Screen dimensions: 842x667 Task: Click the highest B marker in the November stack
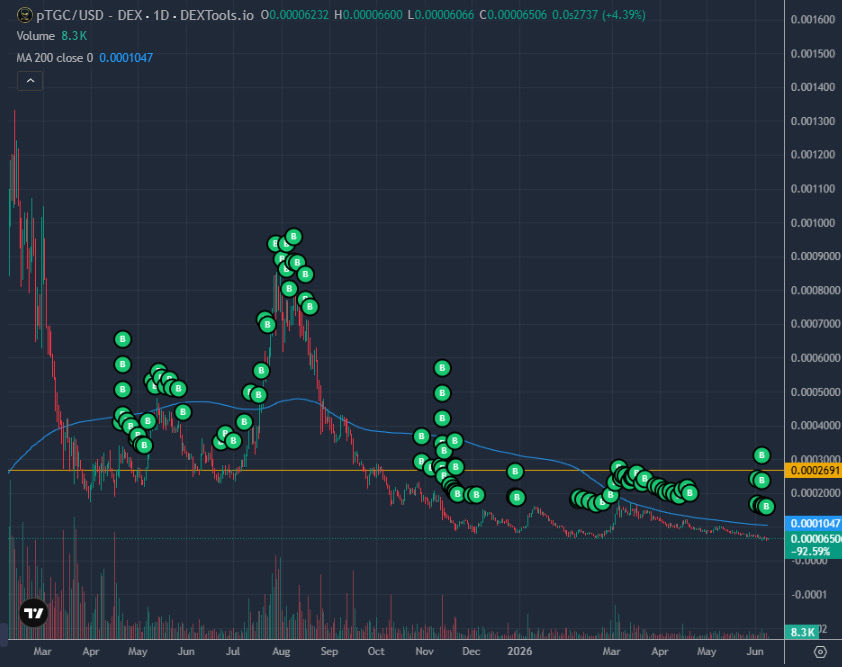pos(442,368)
